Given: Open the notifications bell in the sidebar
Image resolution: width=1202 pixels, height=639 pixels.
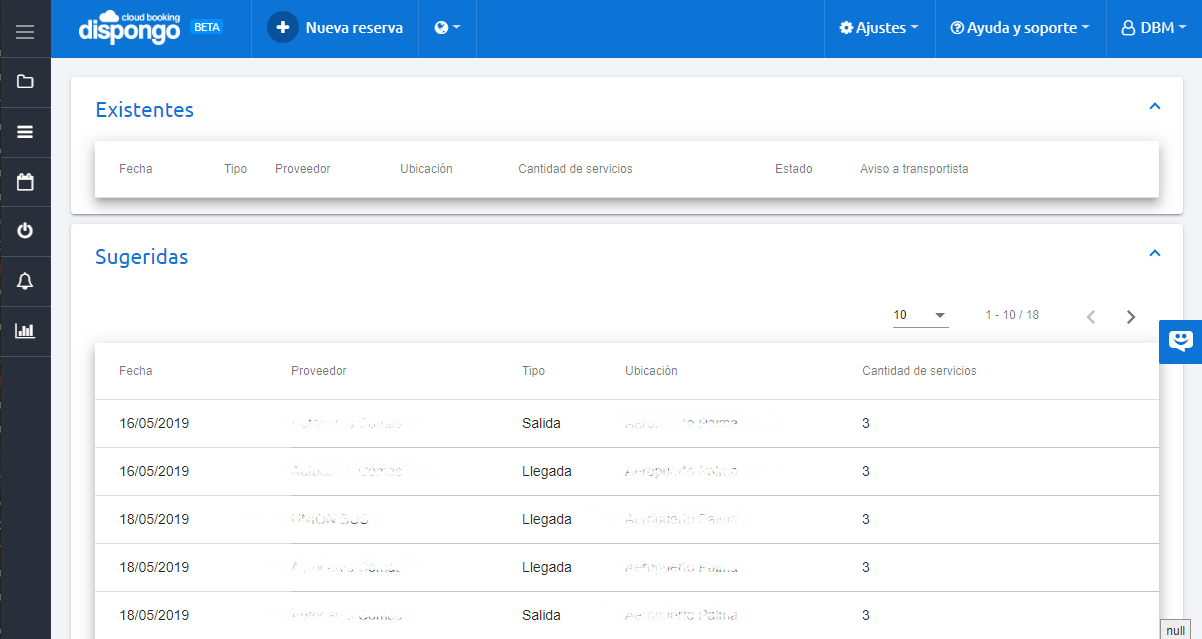Looking at the screenshot, I should [x=25, y=281].
